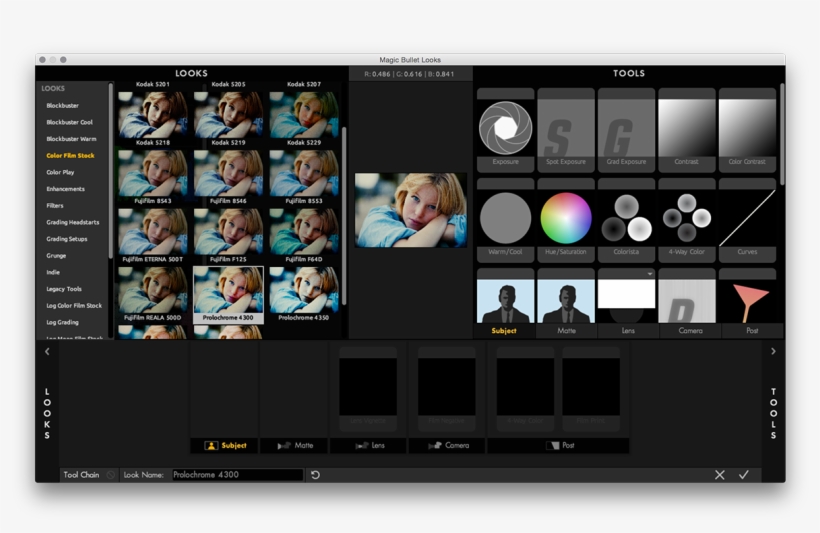
Task: Open the Hue/Saturation color wheel tool
Action: click(566, 220)
